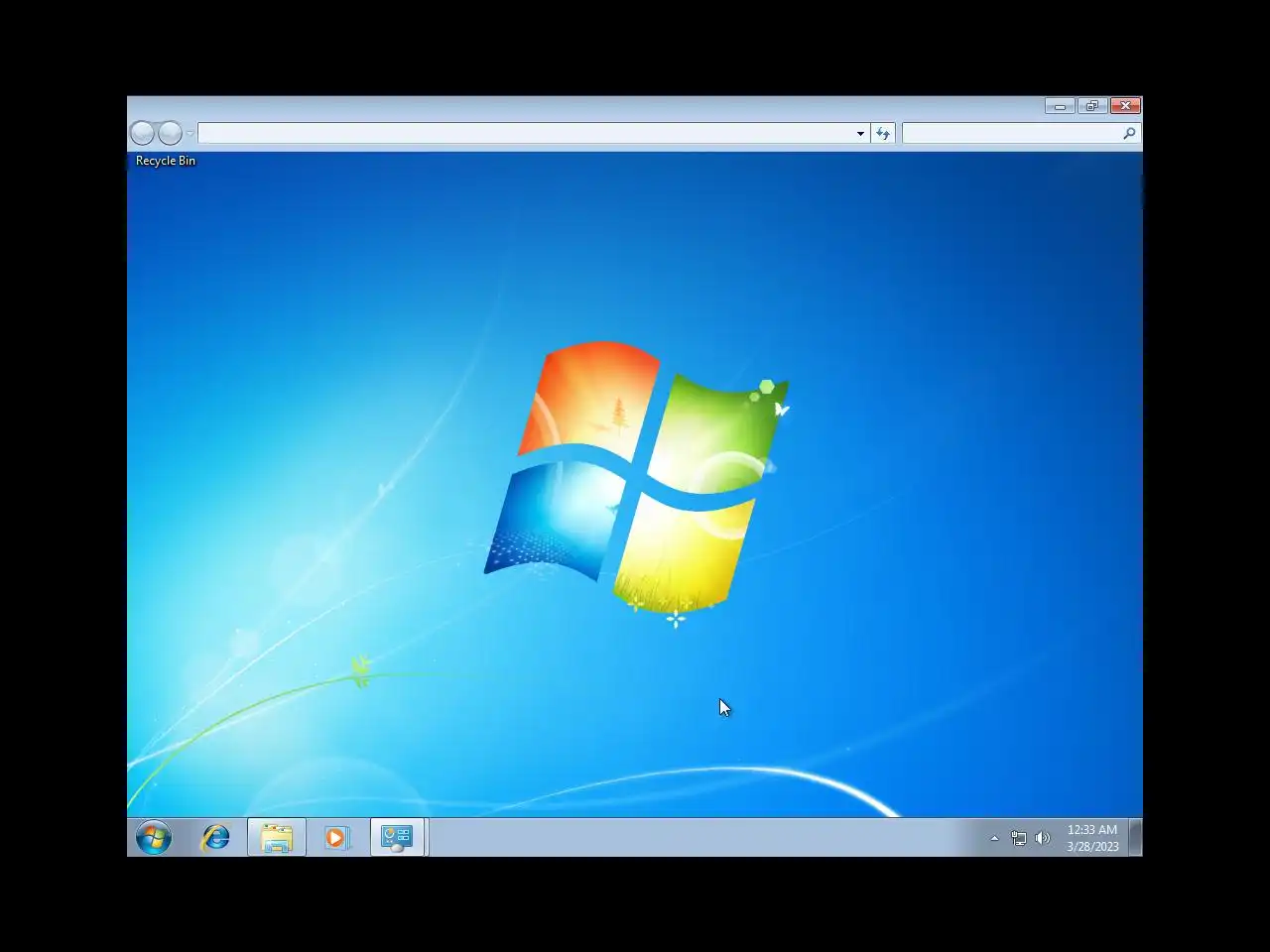Open the Windows Start menu orb

pyautogui.click(x=154, y=838)
